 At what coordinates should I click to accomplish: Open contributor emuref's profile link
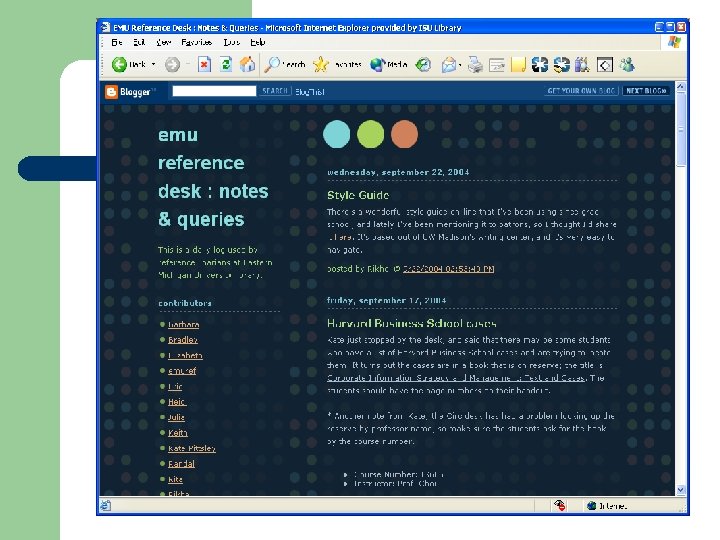[x=182, y=371]
